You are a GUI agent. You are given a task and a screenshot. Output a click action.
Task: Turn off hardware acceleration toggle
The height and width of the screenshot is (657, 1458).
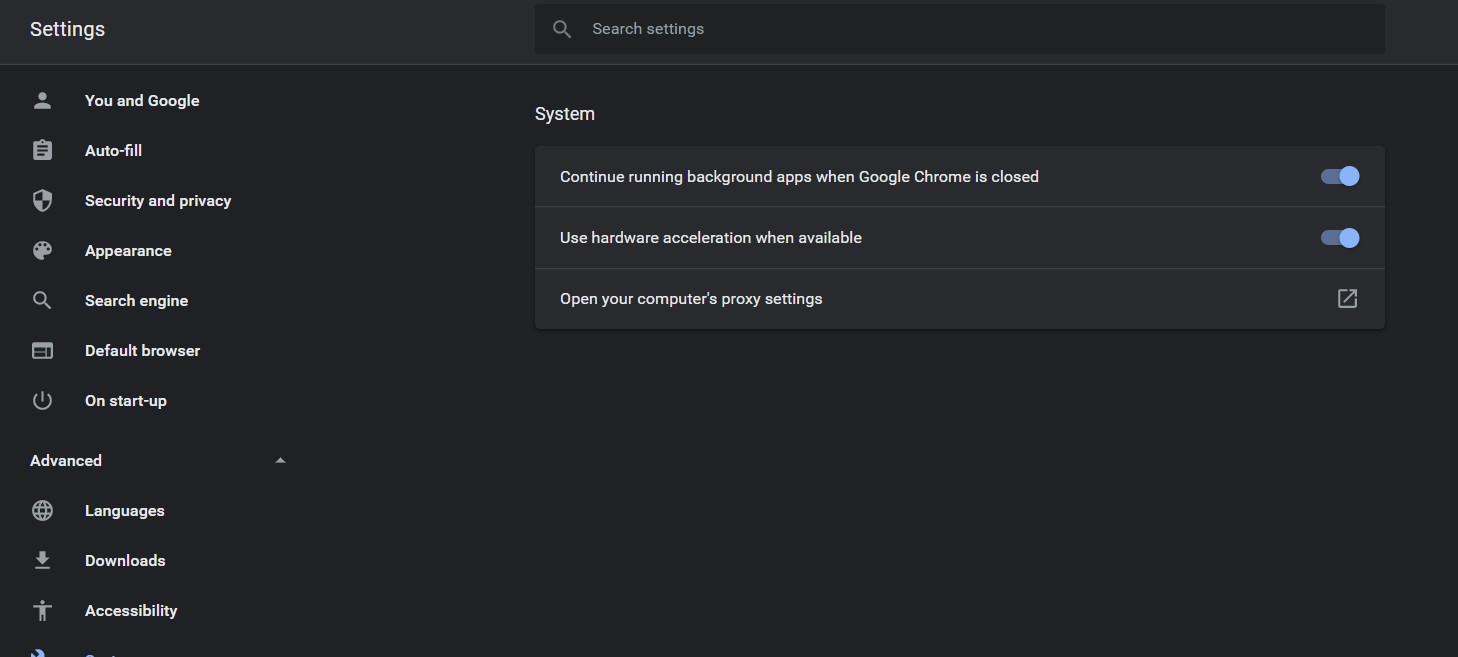pyautogui.click(x=1340, y=238)
